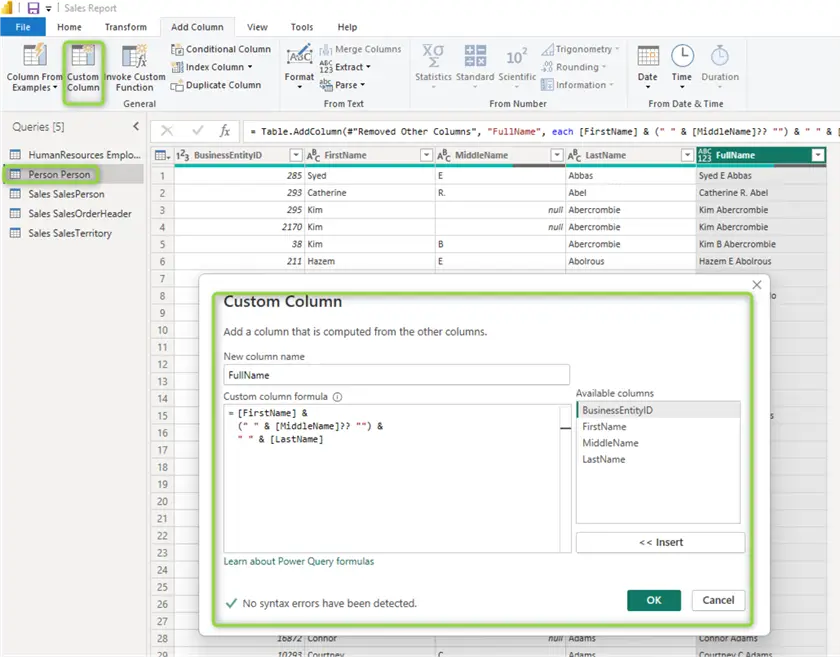
Task: Open the LastName column filter dropdown
Action: 687,155
